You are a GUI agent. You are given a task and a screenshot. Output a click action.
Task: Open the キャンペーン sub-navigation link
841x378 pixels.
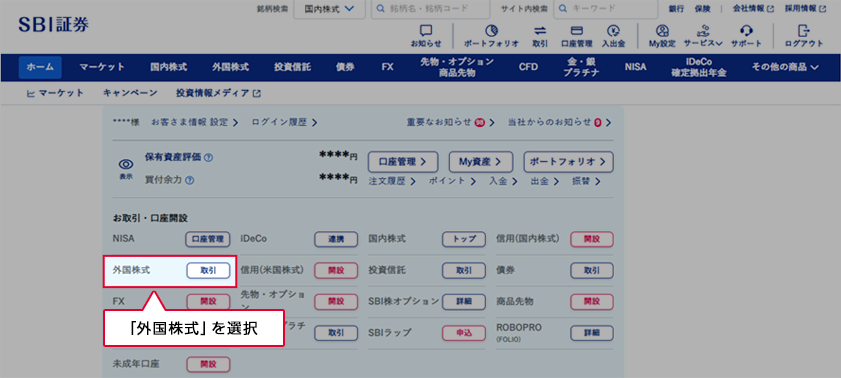[130, 93]
